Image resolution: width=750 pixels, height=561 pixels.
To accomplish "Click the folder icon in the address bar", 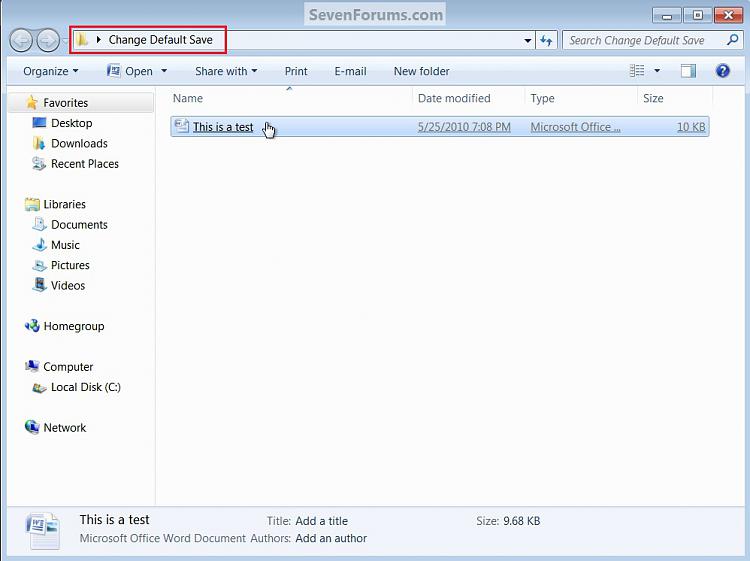I will (82, 40).
